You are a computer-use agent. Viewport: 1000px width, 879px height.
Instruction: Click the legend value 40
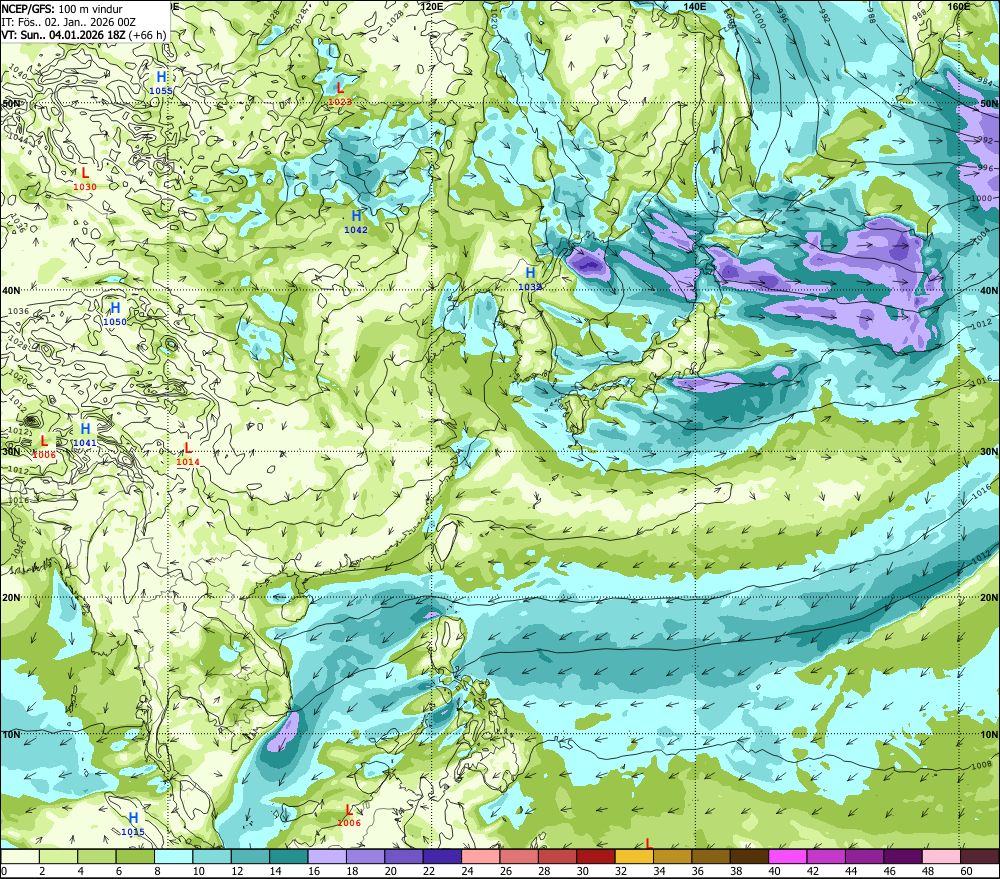774,871
